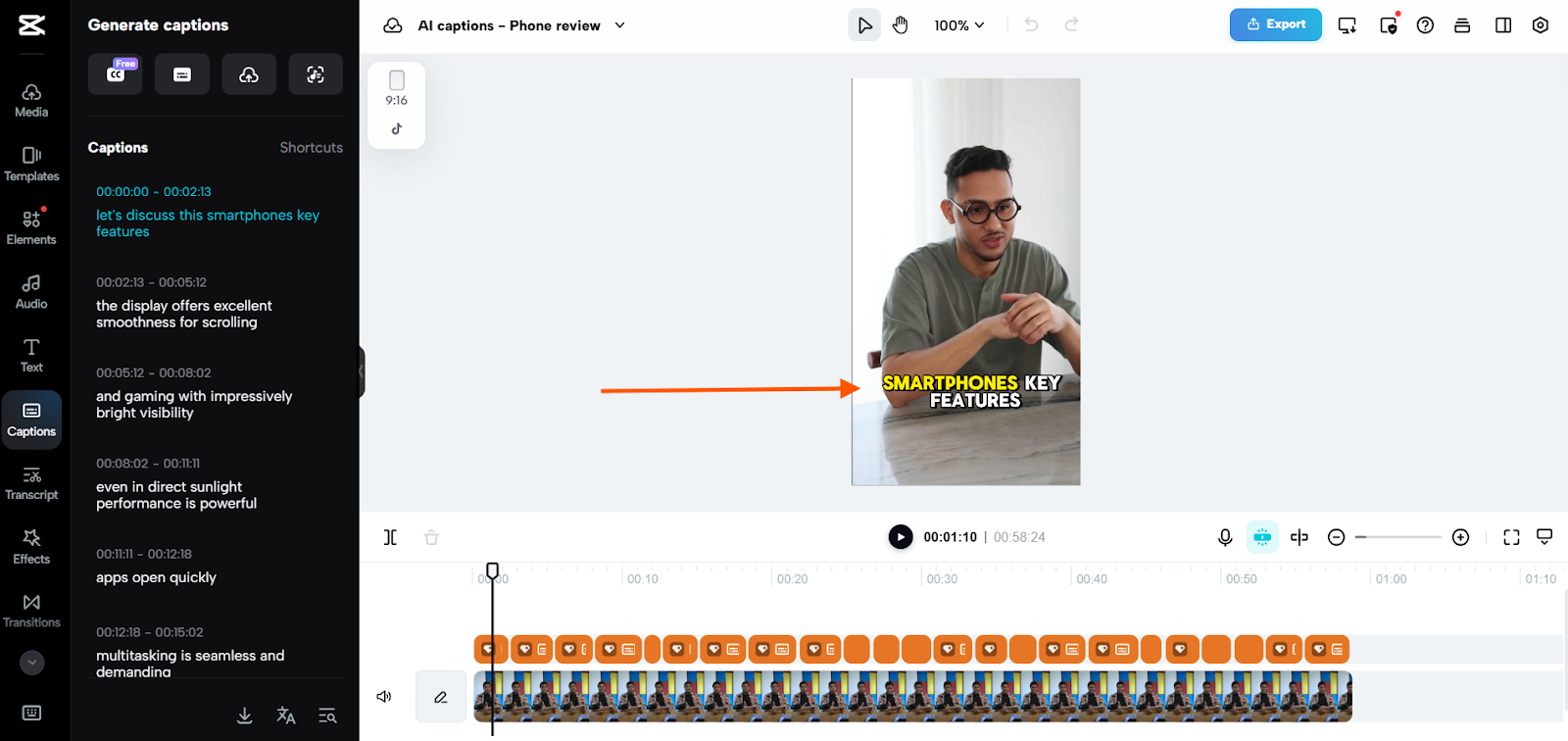Choose auto lyrics detection option
The width and height of the screenshot is (1568, 741).
(316, 74)
